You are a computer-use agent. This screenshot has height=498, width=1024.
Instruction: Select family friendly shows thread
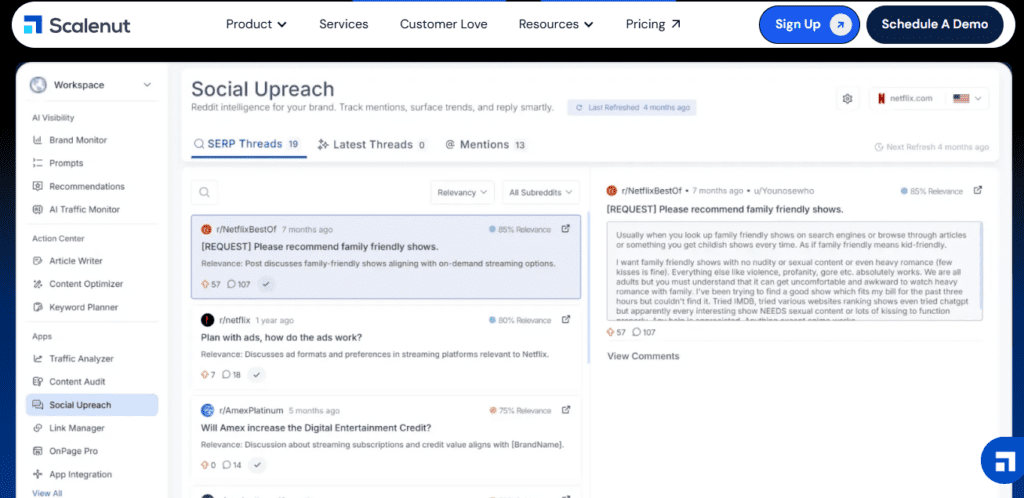[x=385, y=257]
